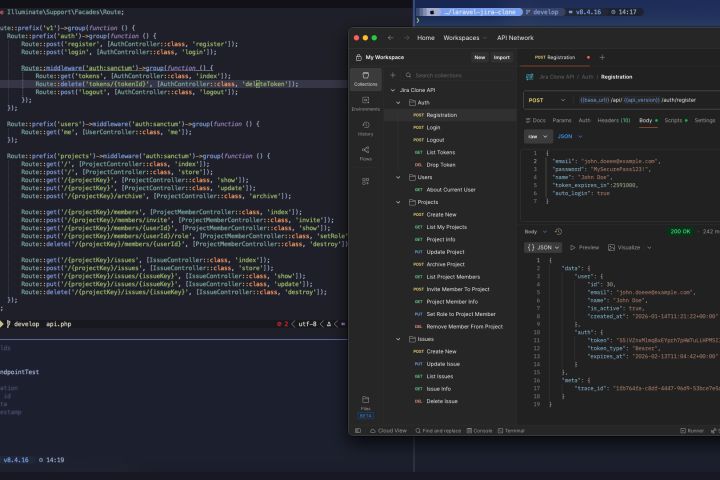Click the Auth folder icon
The width and height of the screenshot is (720, 480).
pyautogui.click(x=412, y=102)
